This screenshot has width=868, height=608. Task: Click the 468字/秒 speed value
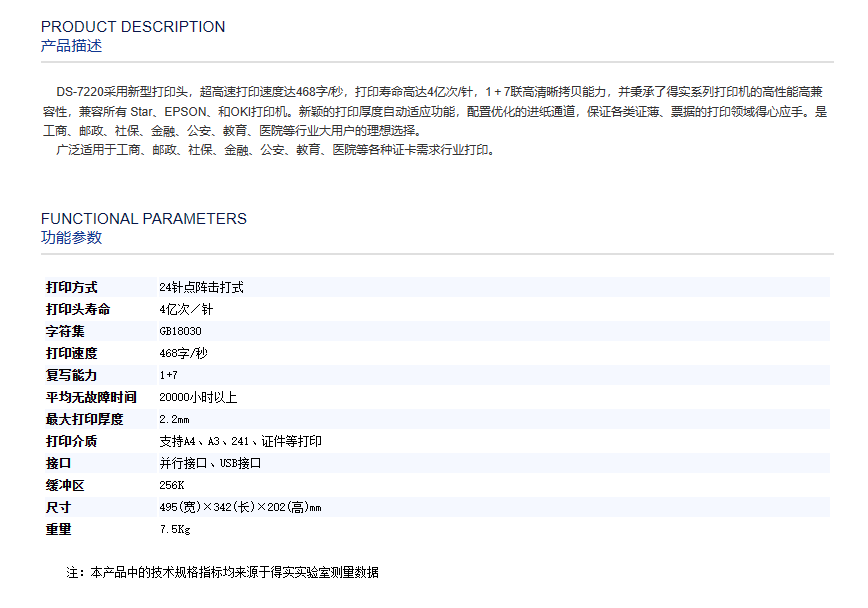184,353
